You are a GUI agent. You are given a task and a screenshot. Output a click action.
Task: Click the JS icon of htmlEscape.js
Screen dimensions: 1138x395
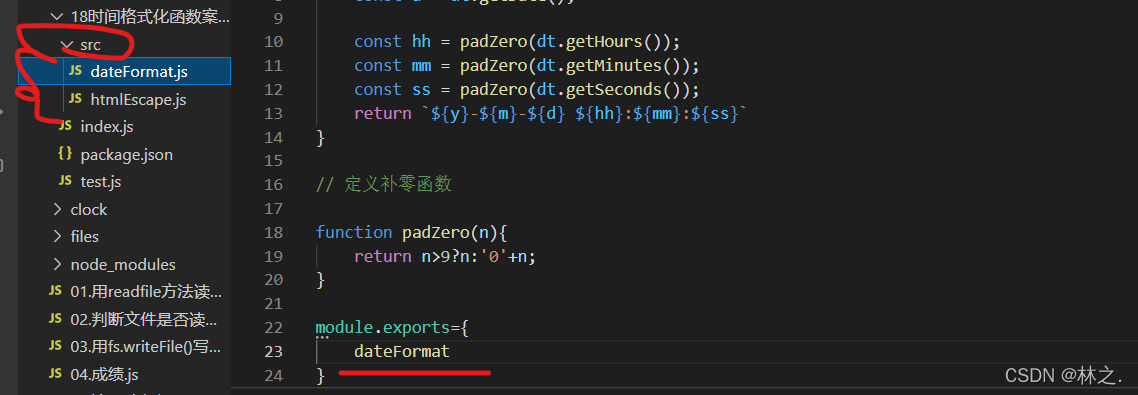tap(75, 99)
